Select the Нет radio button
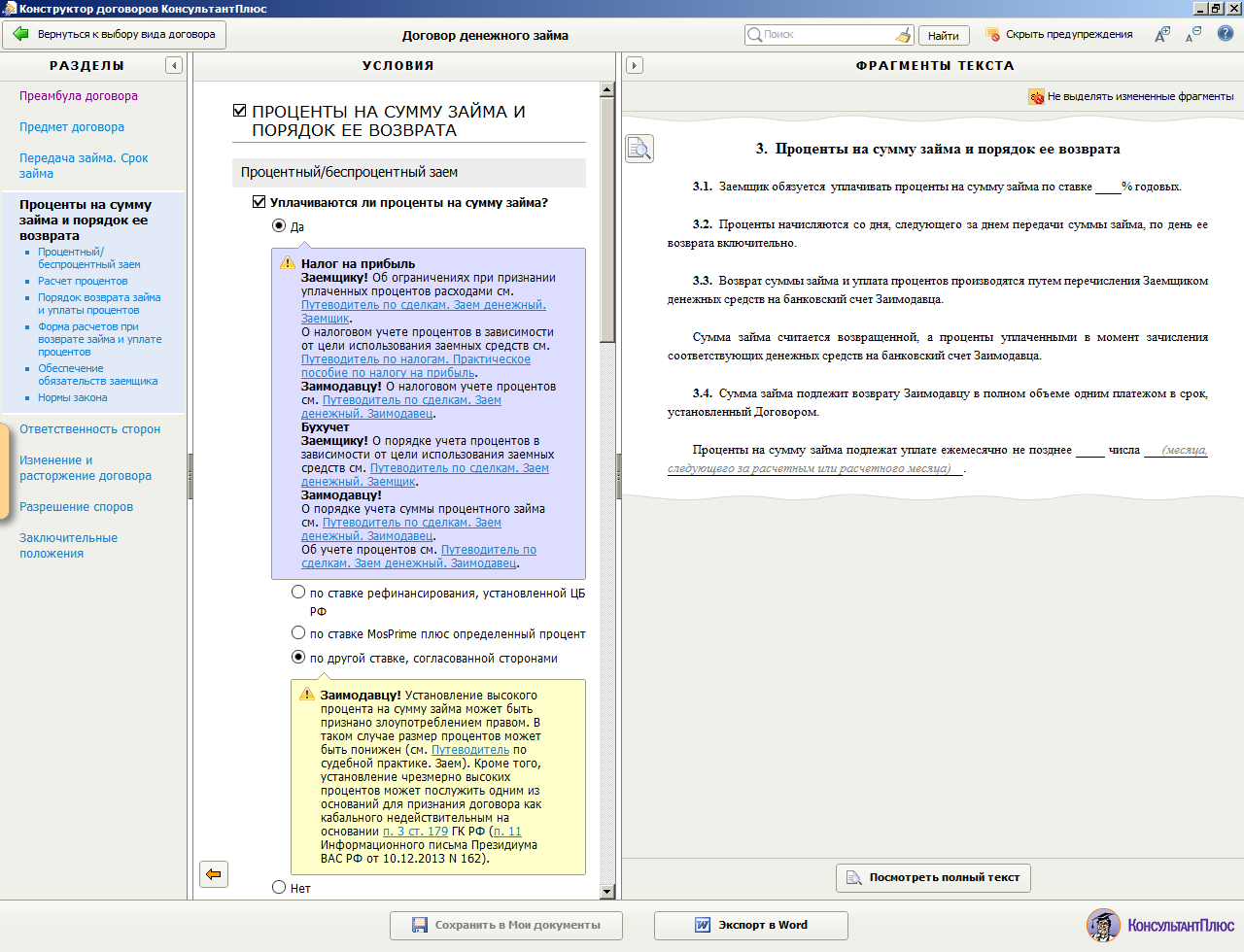 click(x=279, y=887)
